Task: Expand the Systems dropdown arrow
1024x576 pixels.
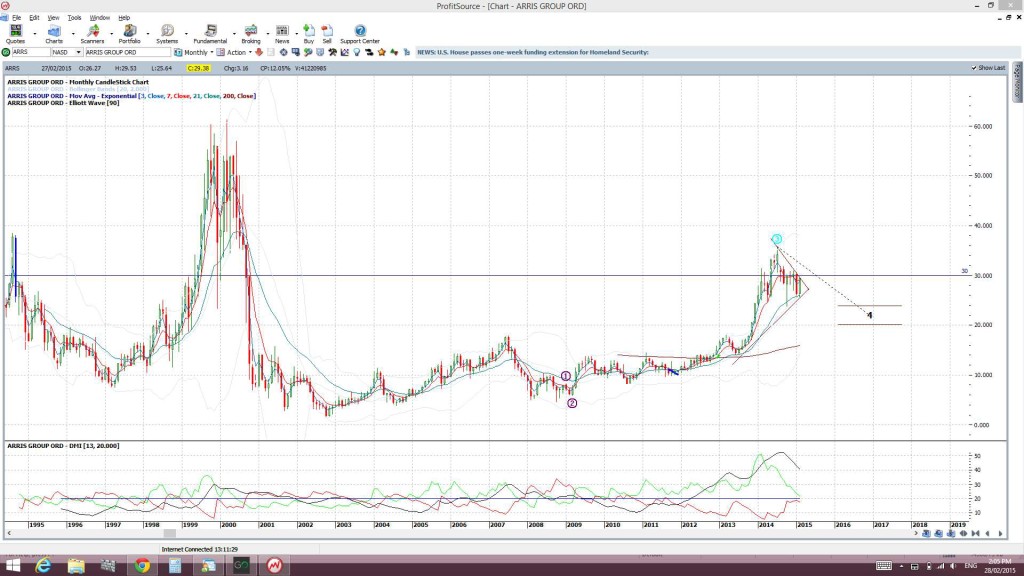Action: [186, 34]
